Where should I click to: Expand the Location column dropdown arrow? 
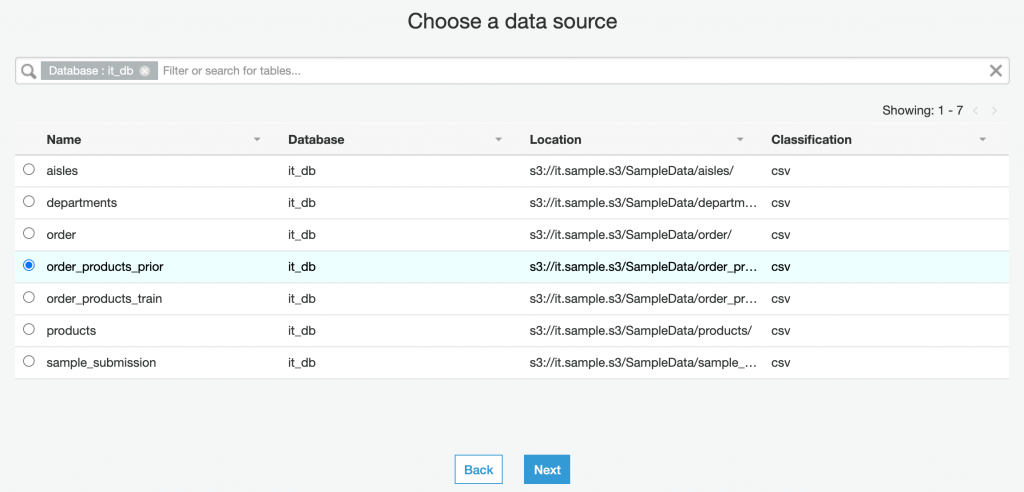pos(740,140)
